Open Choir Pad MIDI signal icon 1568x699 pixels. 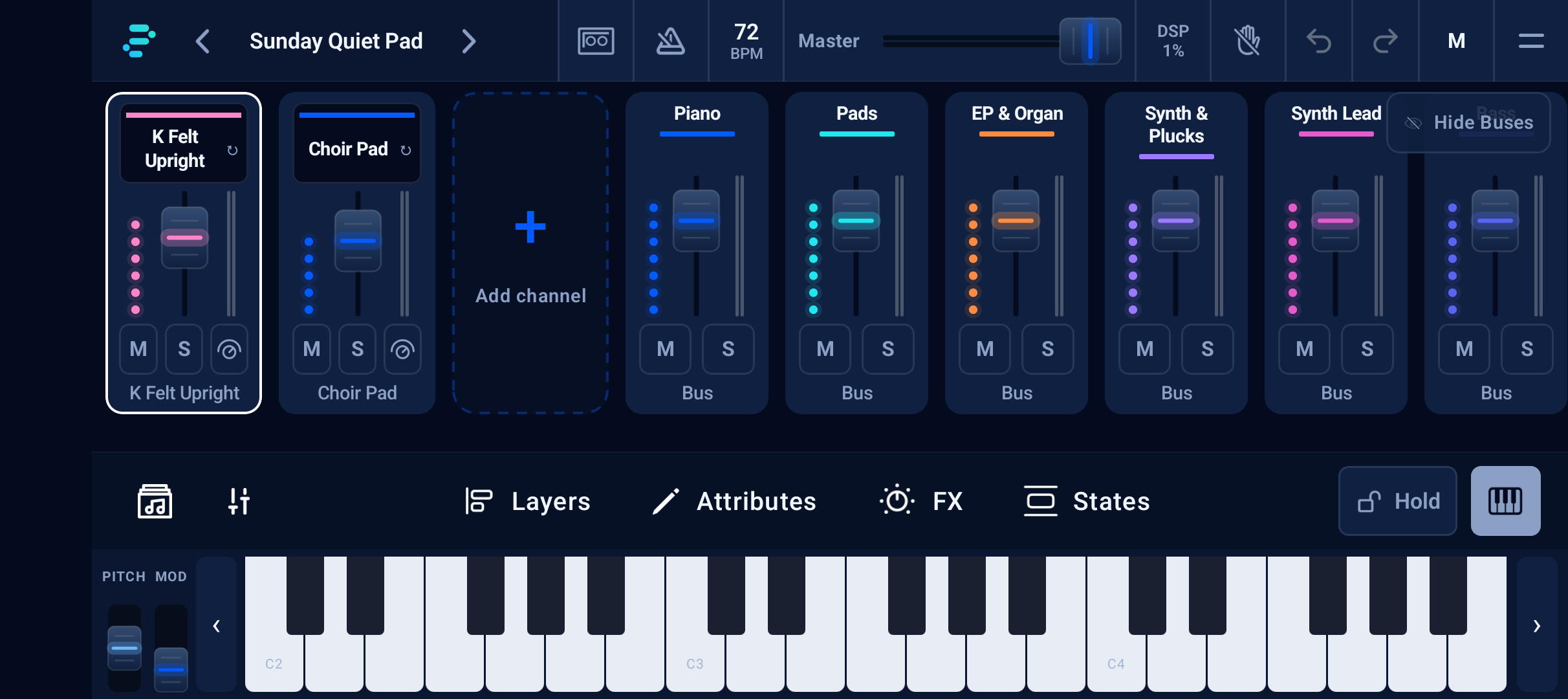click(x=402, y=349)
